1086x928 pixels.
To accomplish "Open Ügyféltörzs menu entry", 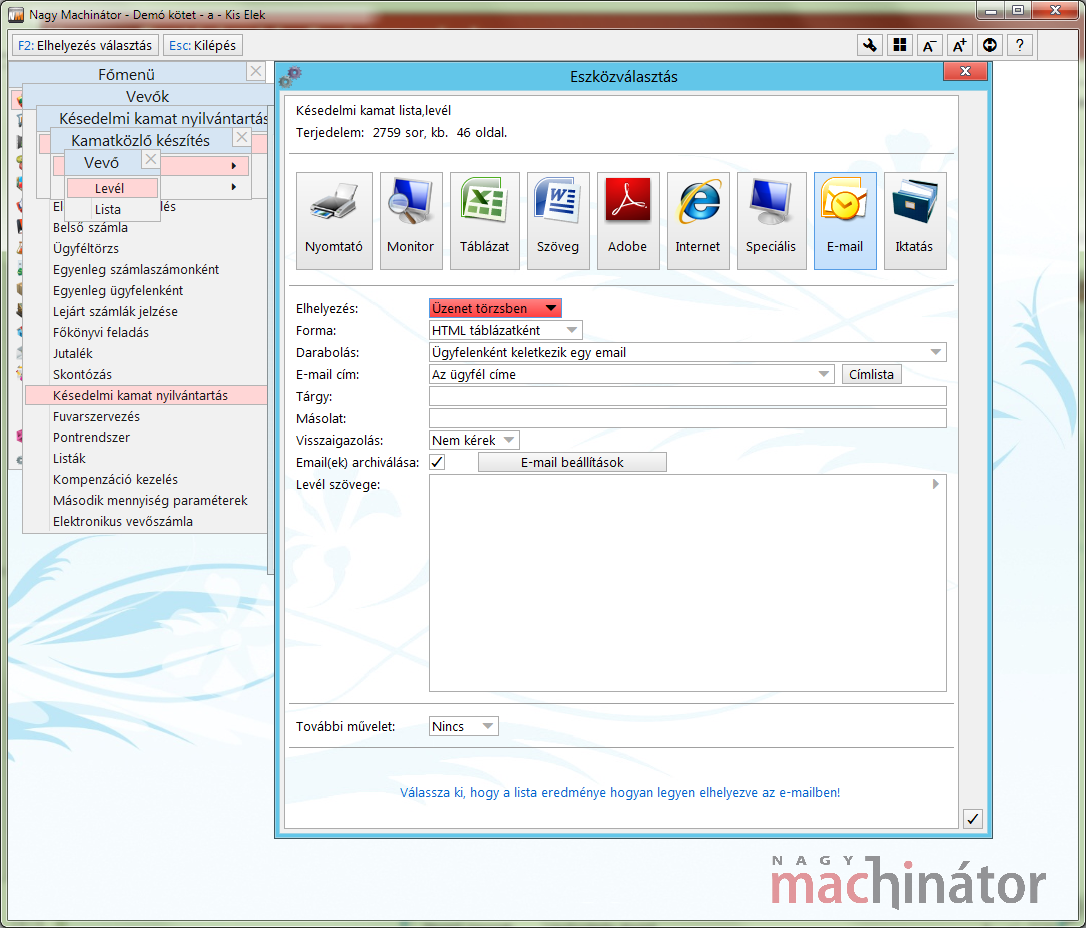I will point(86,248).
